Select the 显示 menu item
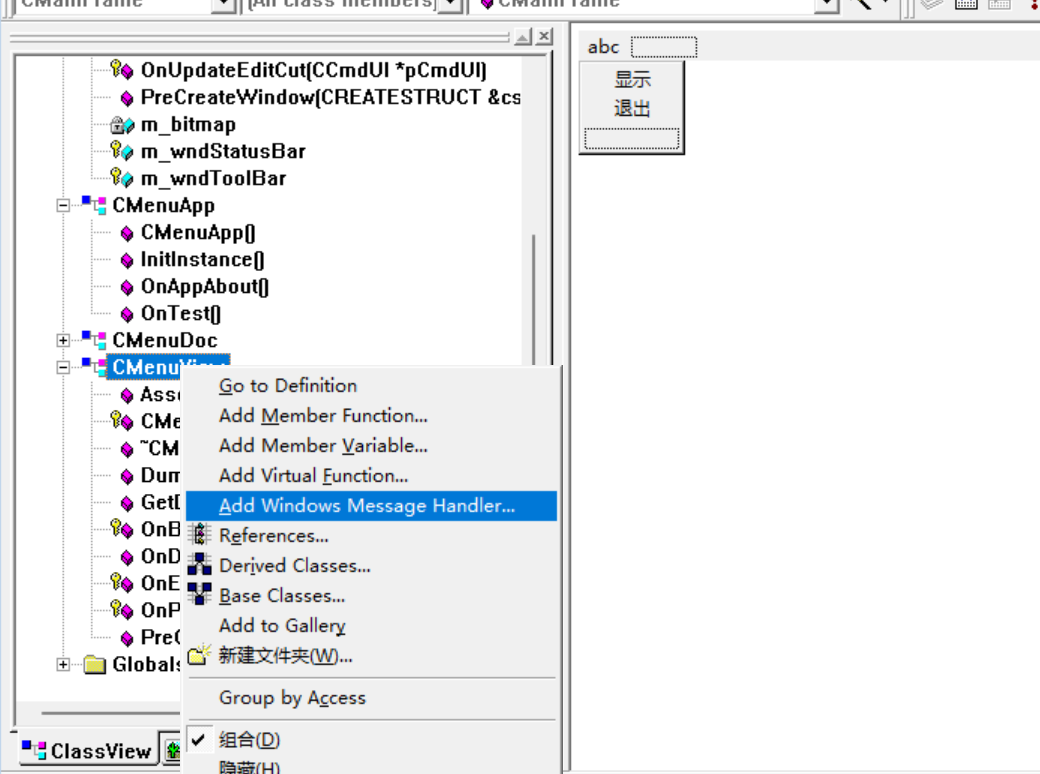The height and width of the screenshot is (774, 1040). (x=631, y=80)
